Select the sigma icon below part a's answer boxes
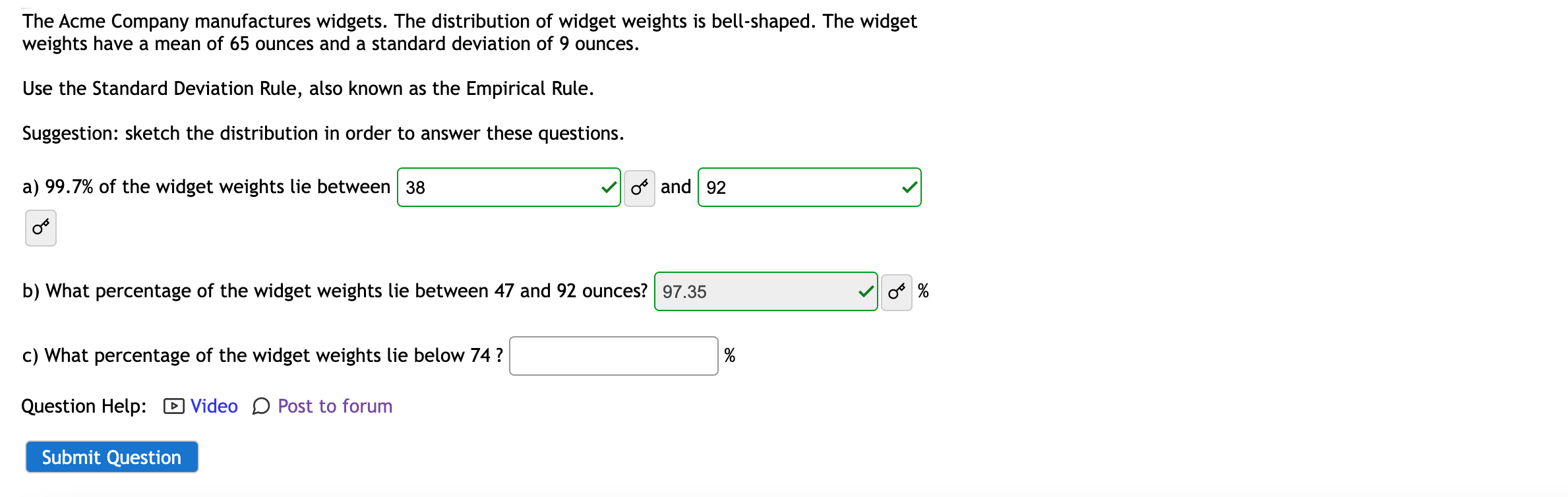 pos(40,227)
